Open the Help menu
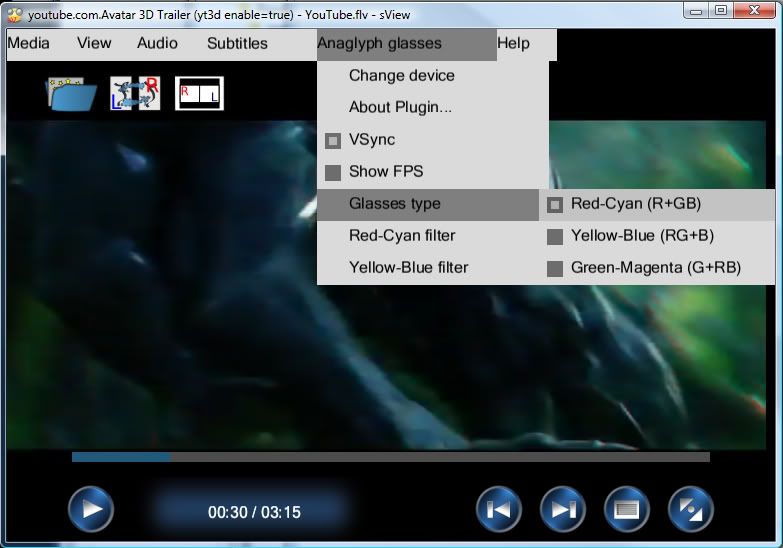The height and width of the screenshot is (548, 783). pos(513,43)
